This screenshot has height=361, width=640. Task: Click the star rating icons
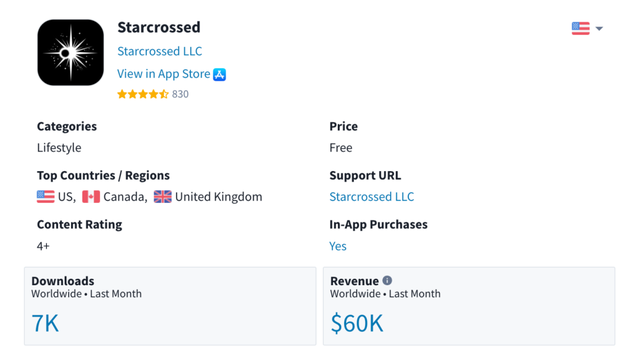tap(143, 94)
